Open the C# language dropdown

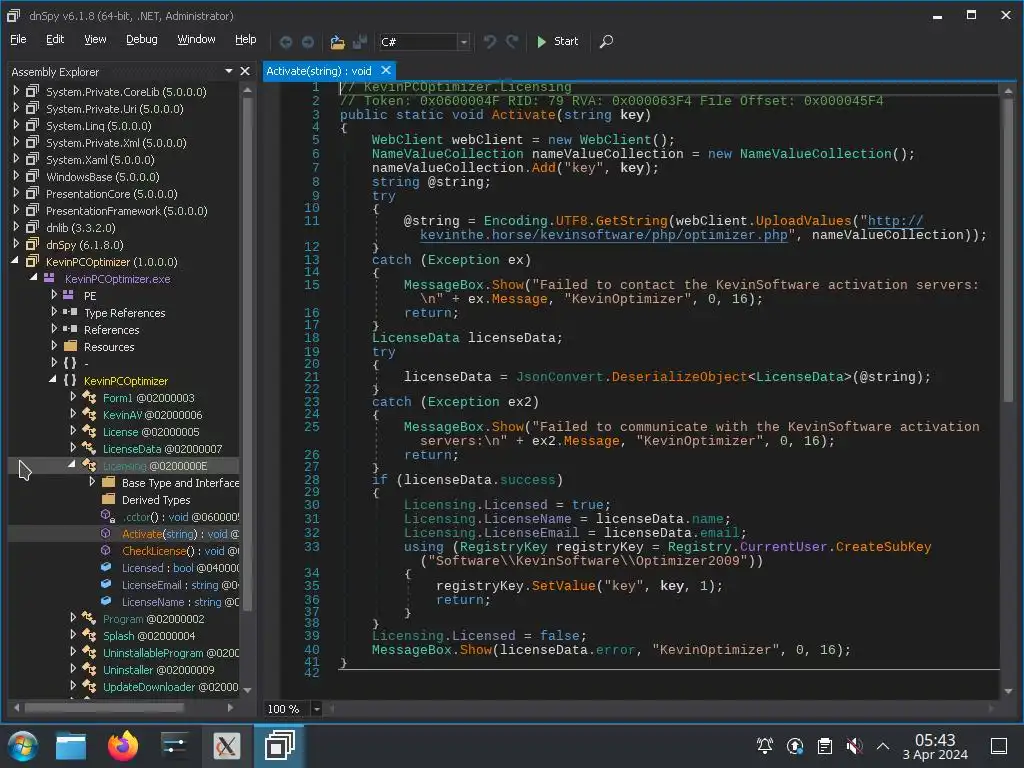(x=463, y=42)
